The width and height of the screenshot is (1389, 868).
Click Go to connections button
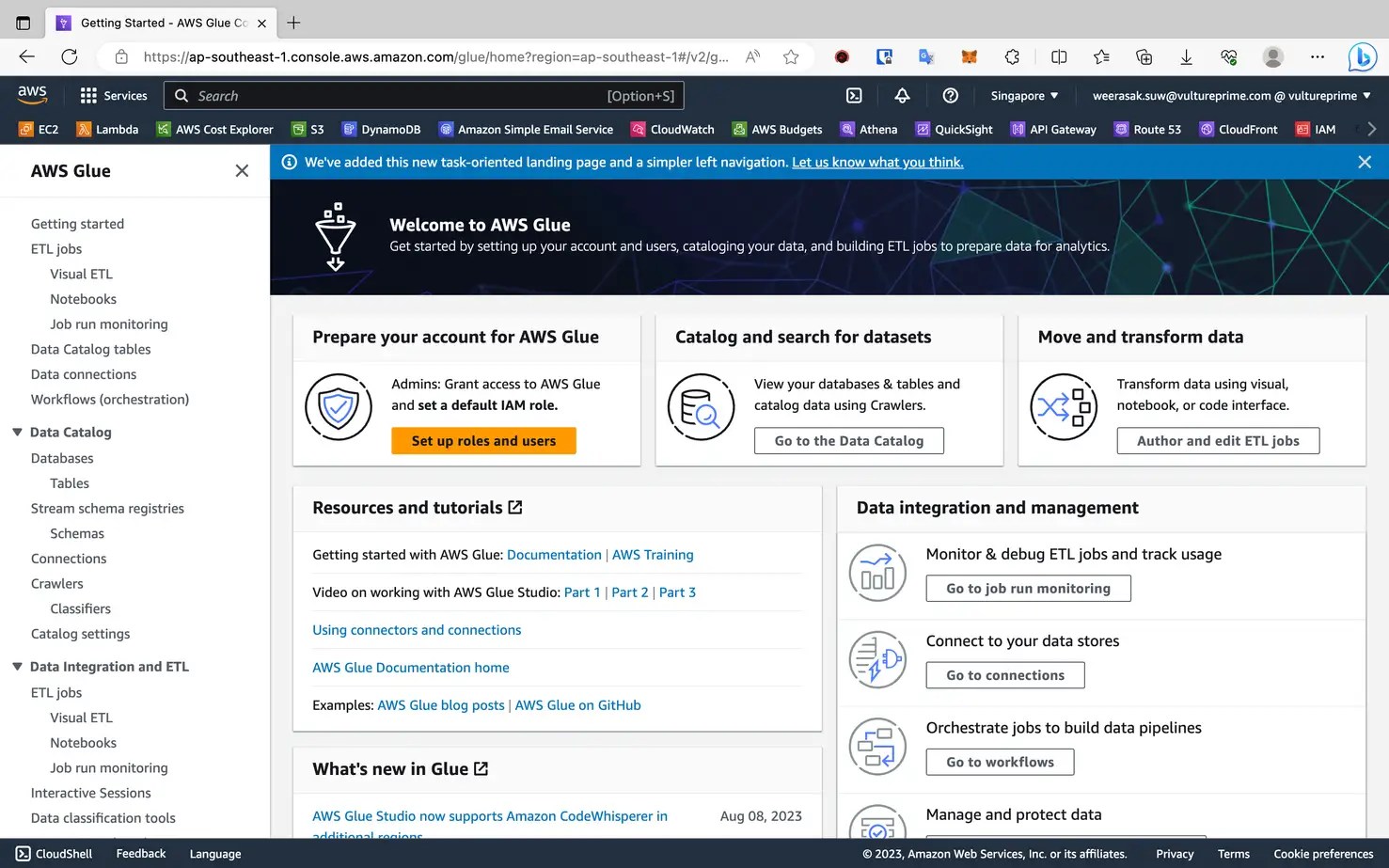point(1005,675)
